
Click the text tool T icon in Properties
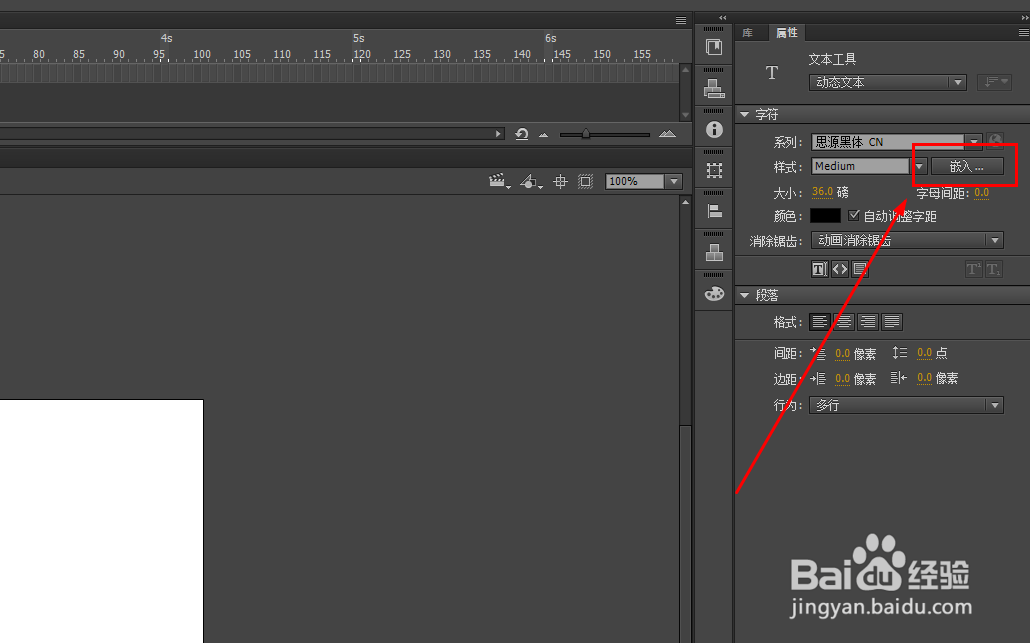click(x=772, y=72)
